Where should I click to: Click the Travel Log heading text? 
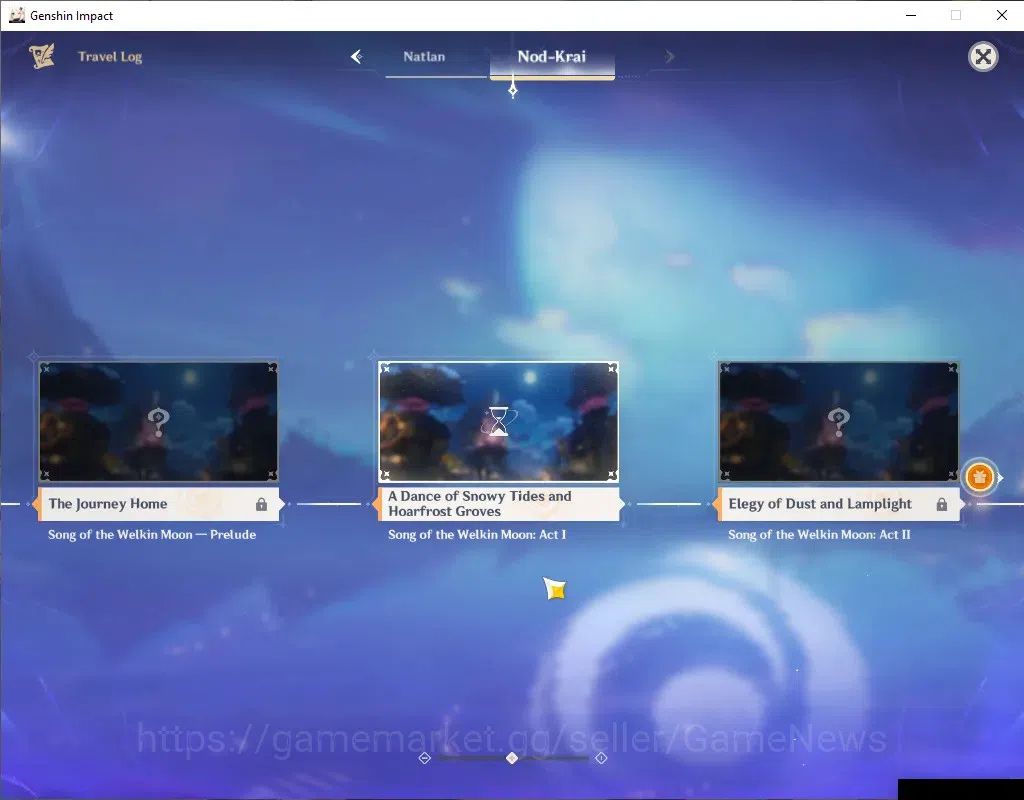point(110,57)
